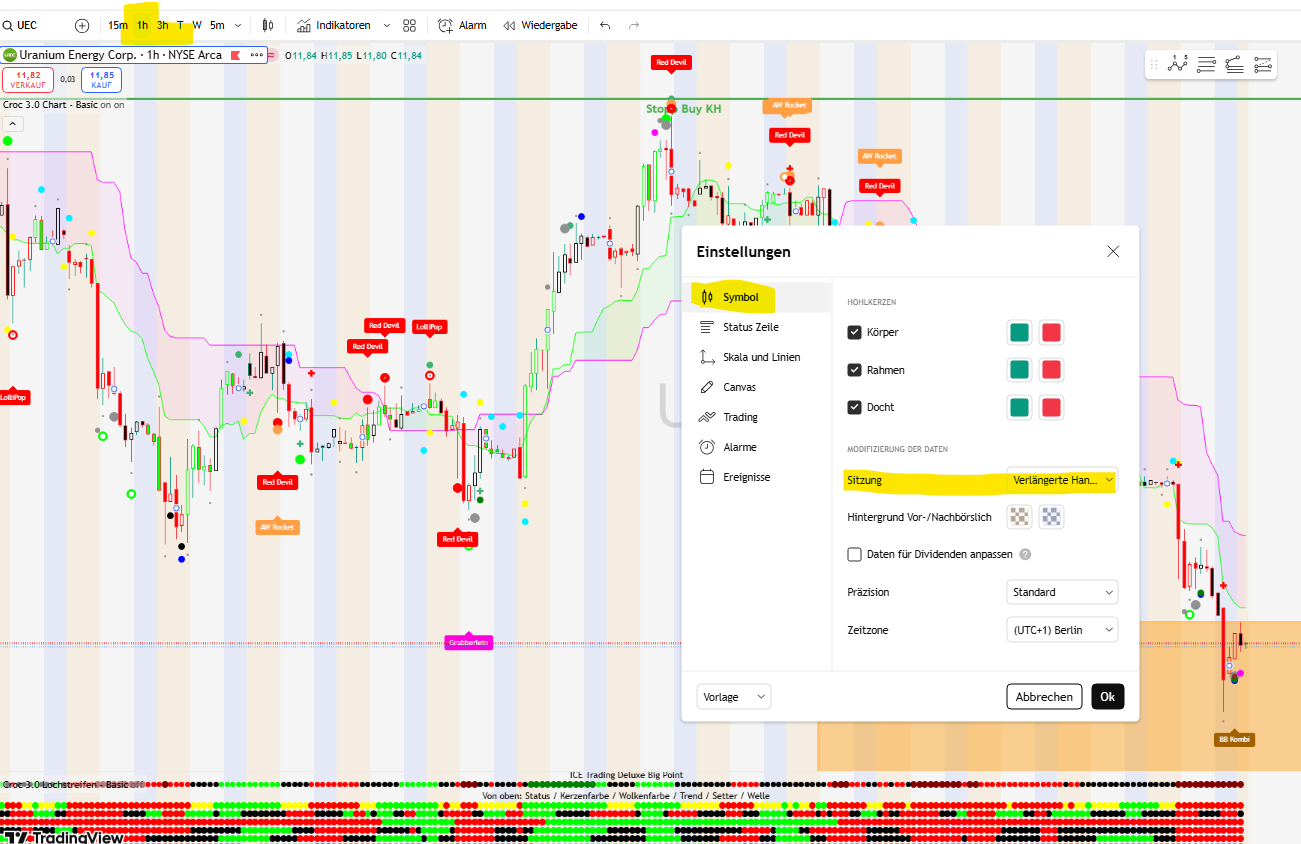Open the chart type candlestick icon
The height and width of the screenshot is (844, 1301).
click(x=268, y=25)
